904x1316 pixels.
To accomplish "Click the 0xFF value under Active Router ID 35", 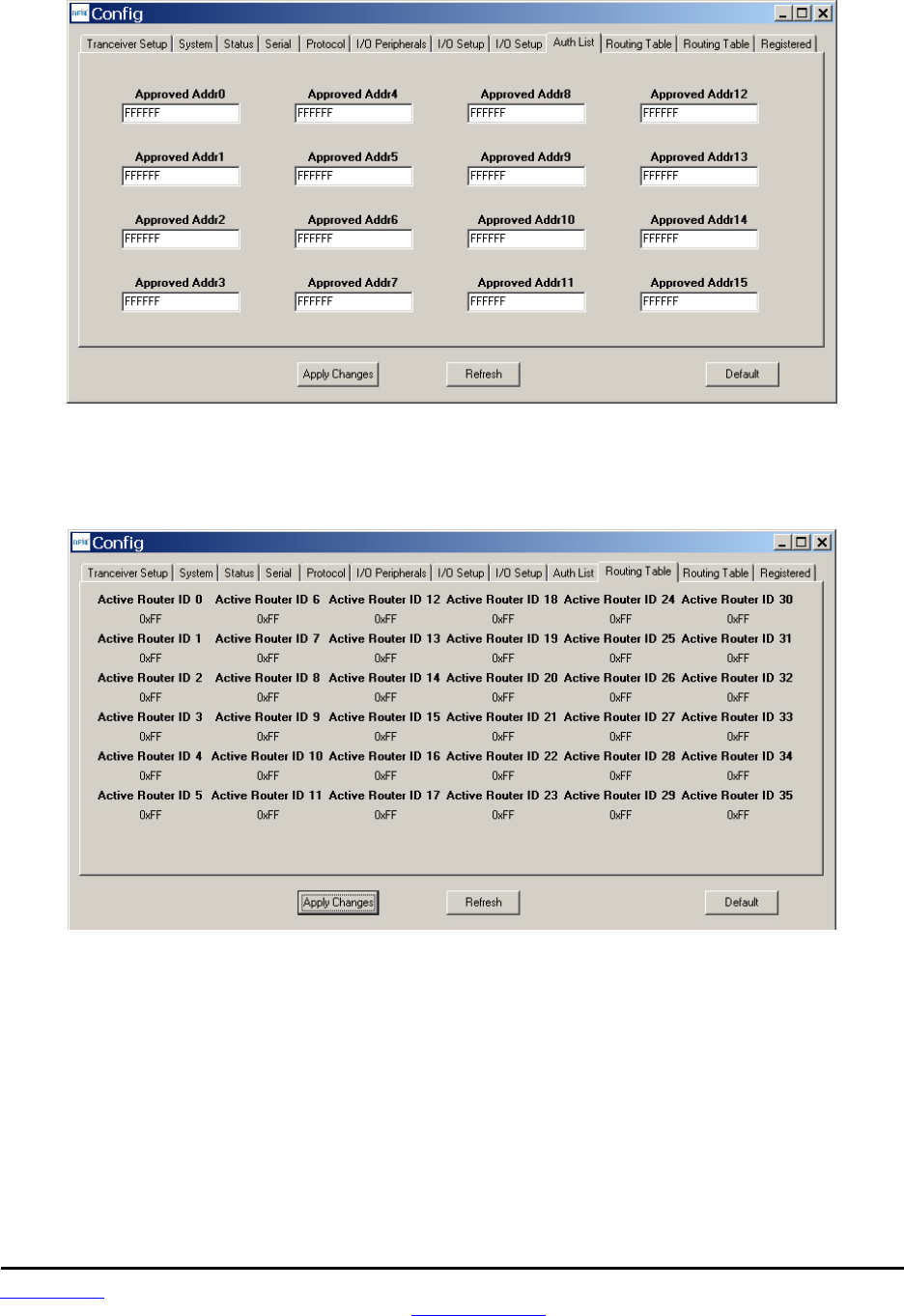I will [738, 816].
